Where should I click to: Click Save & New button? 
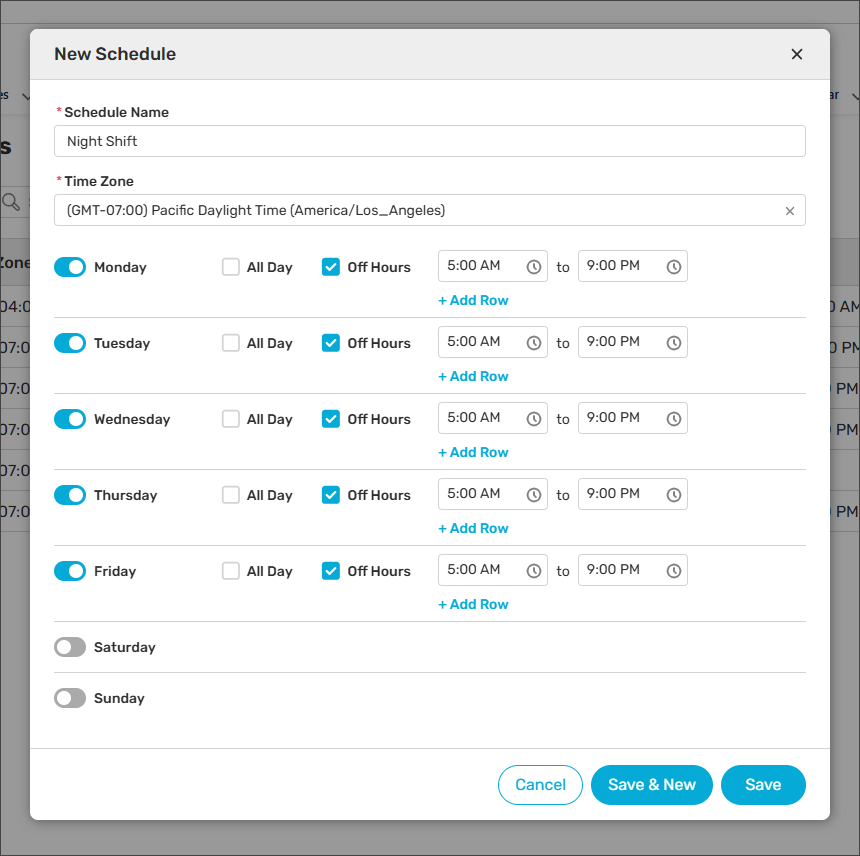point(651,785)
